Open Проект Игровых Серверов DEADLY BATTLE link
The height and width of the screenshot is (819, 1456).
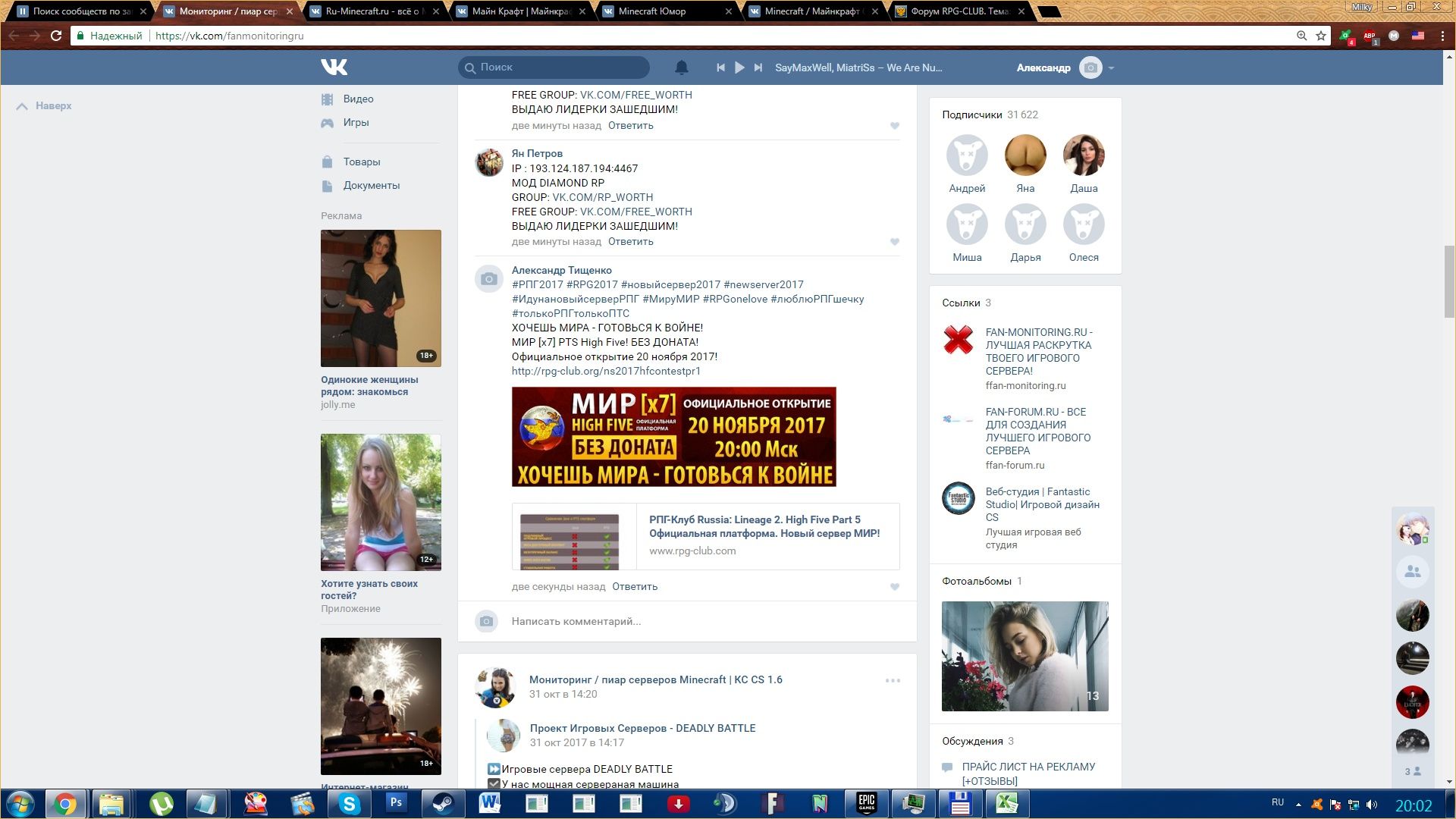(x=642, y=729)
